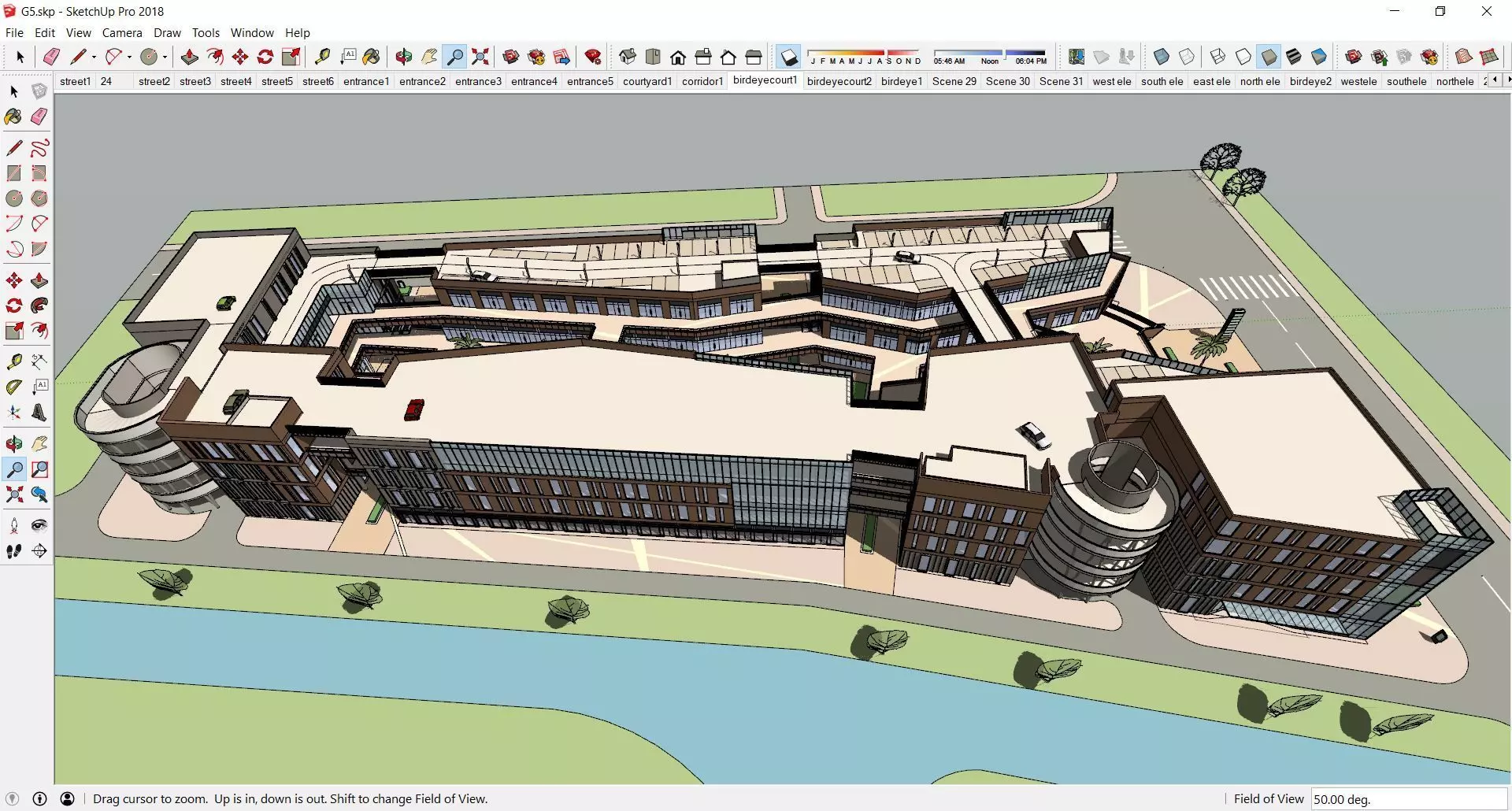Select the Walk footprints tool
This screenshot has height=811, width=1512.
[14, 551]
